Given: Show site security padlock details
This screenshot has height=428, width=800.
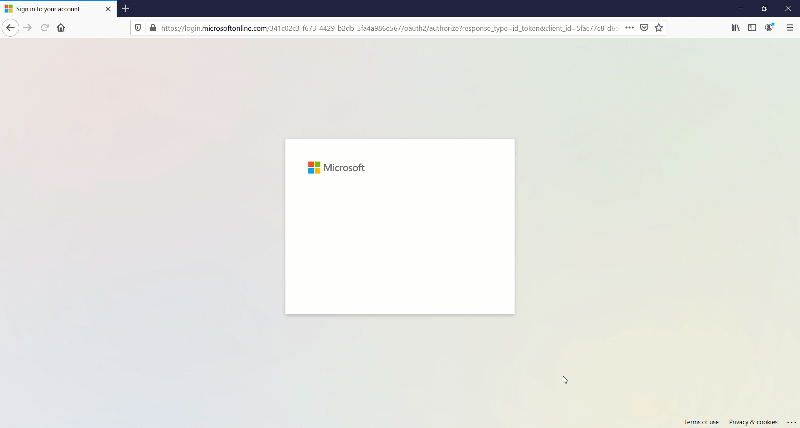Looking at the screenshot, I should coord(153,28).
